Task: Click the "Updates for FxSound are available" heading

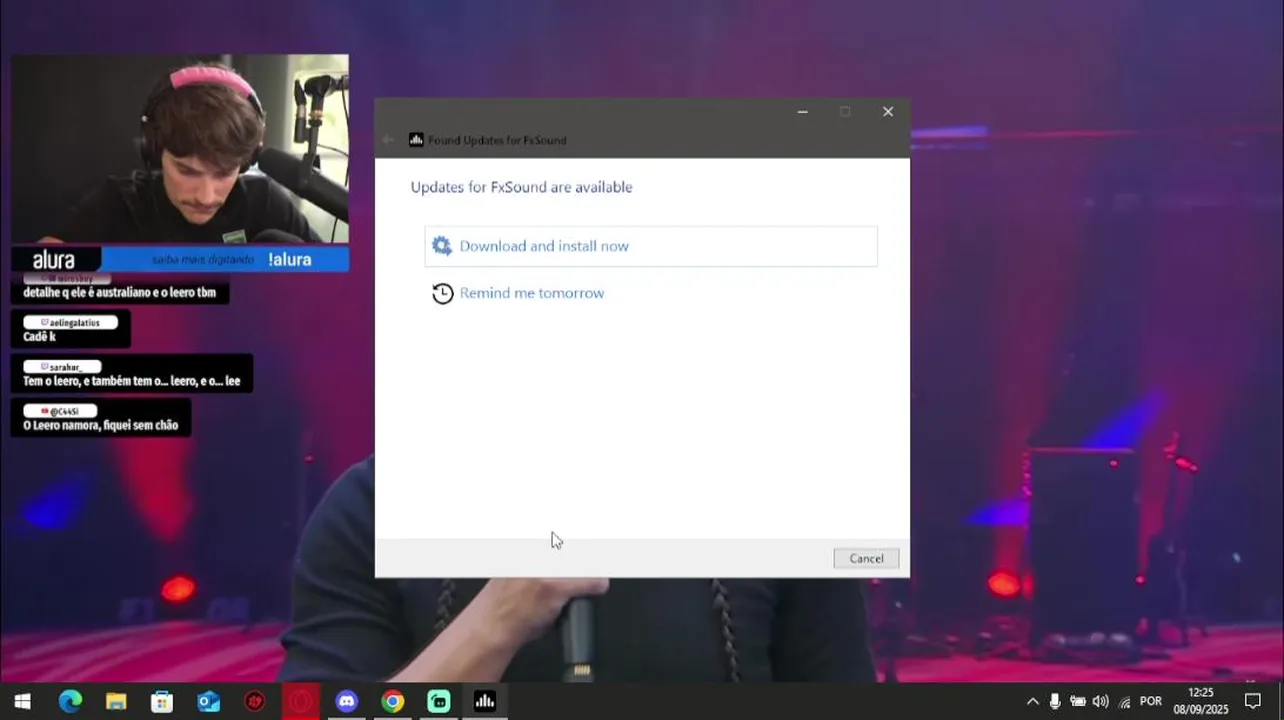Action: click(521, 187)
